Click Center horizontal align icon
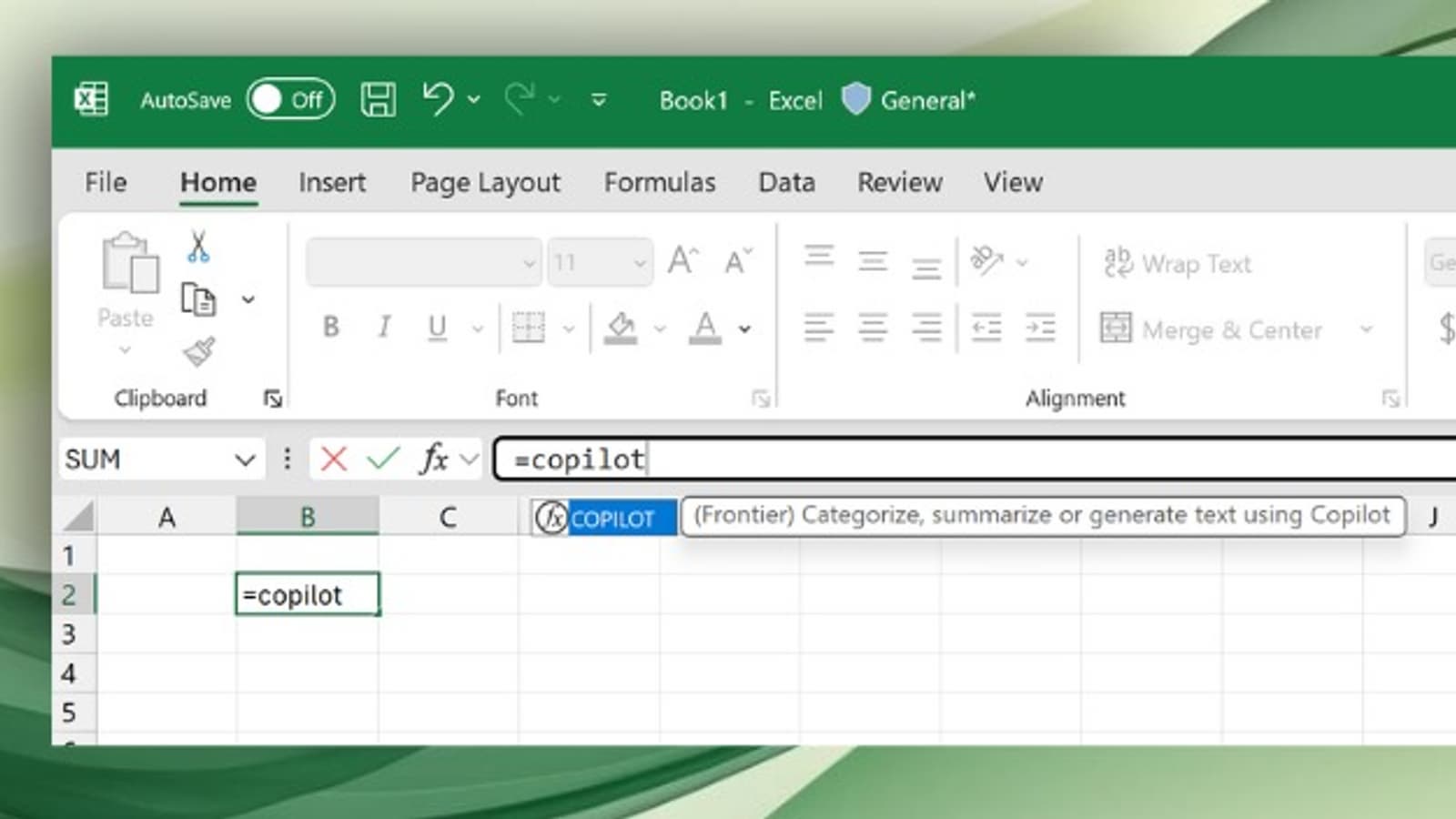 [873, 328]
